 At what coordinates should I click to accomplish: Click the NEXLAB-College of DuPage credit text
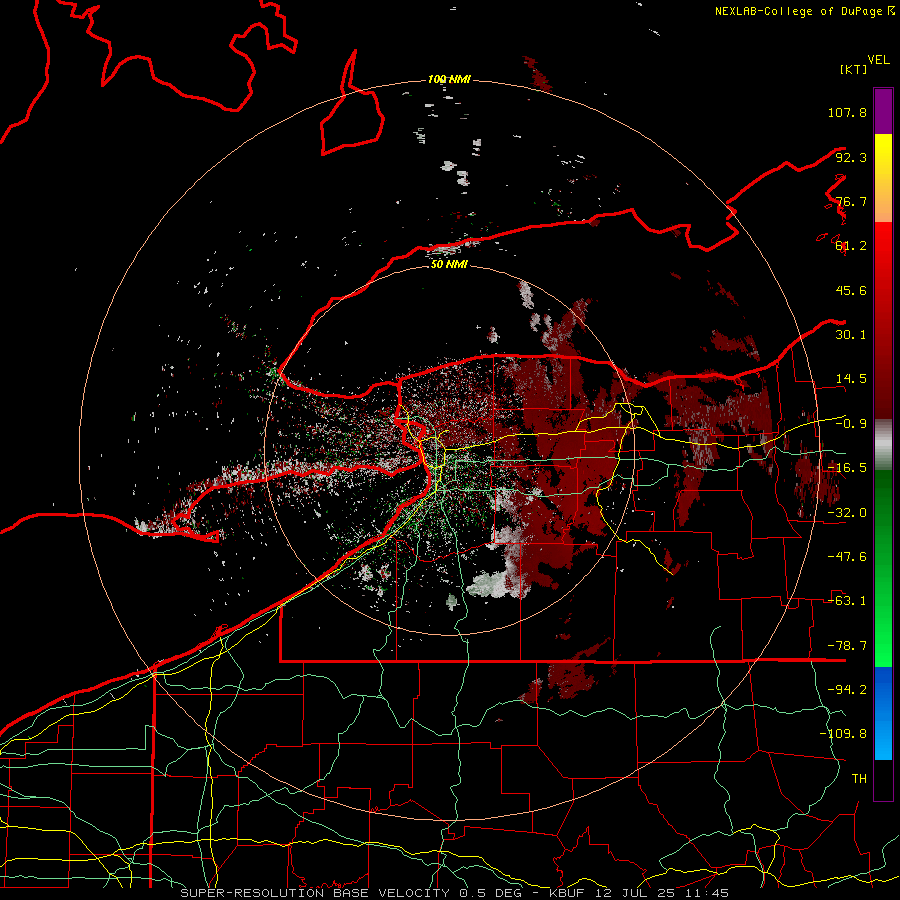pos(798,11)
